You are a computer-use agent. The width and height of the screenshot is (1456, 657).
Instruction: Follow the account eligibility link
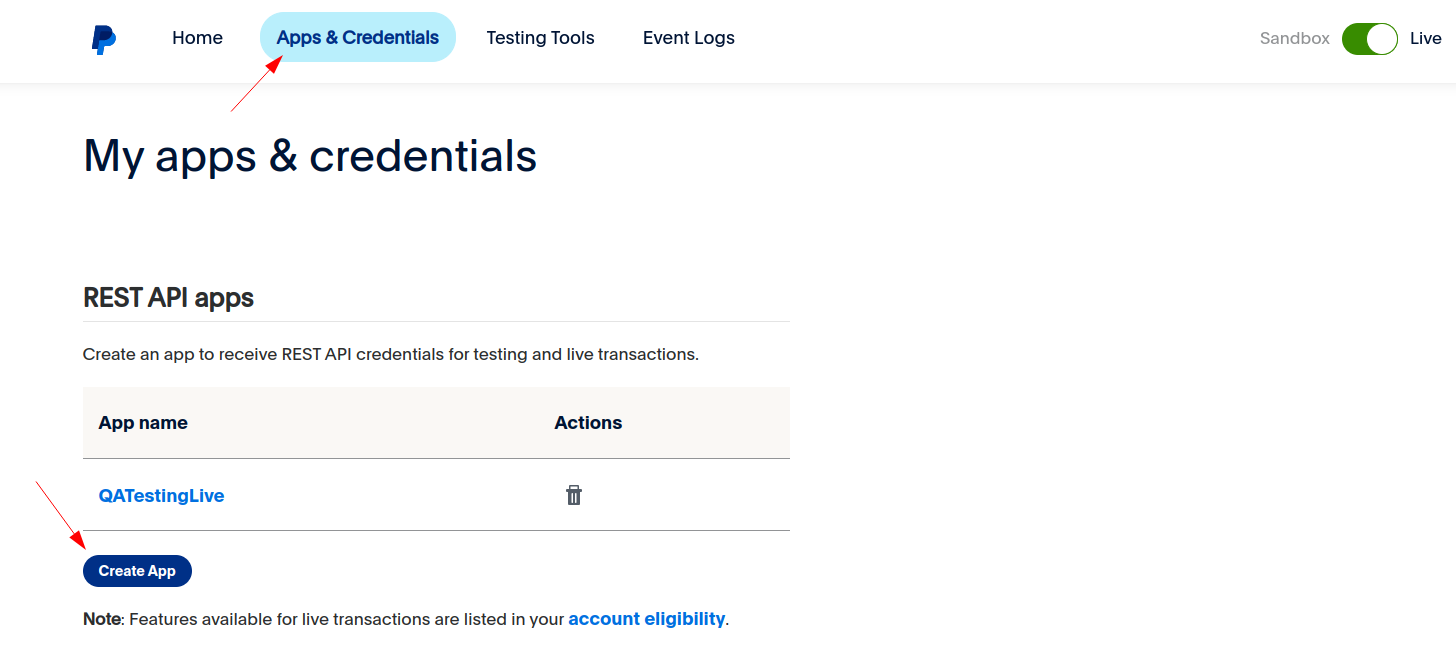646,619
